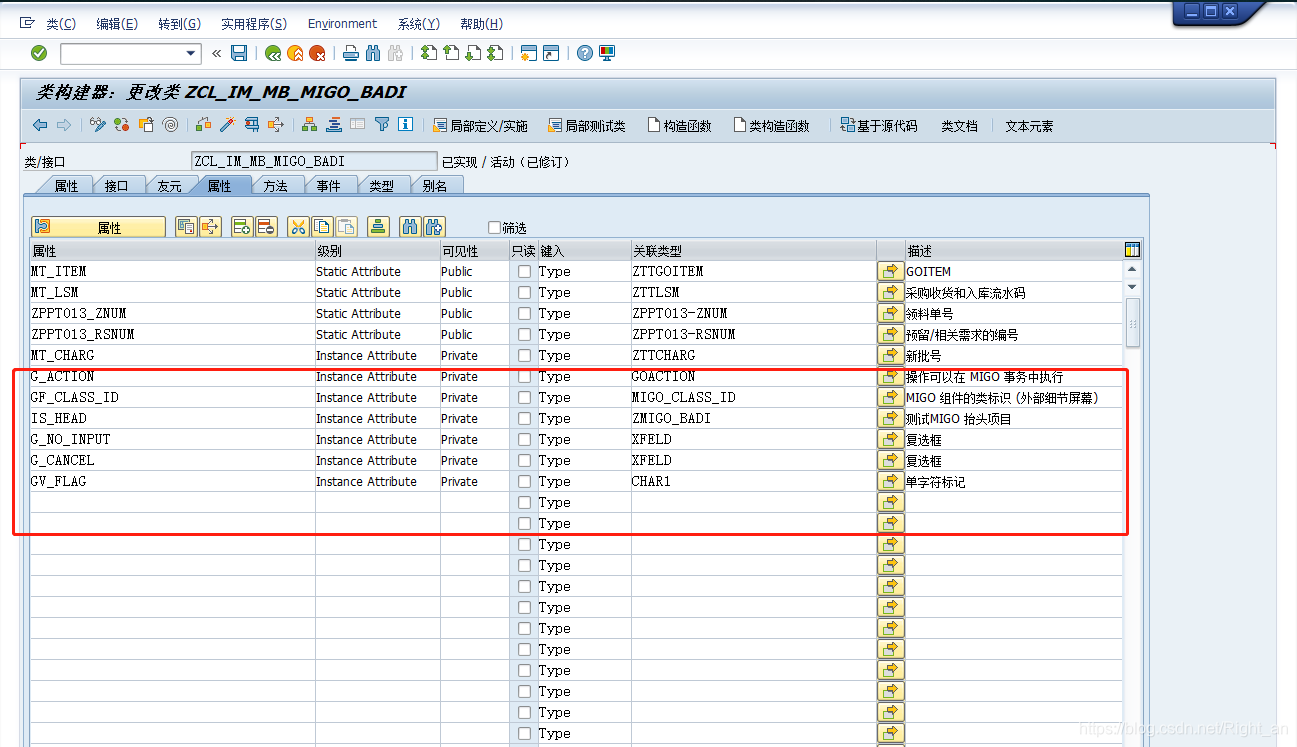Image resolution: width=1297 pixels, height=747 pixels.
Task: Click 类文档 button
Action: point(959,125)
